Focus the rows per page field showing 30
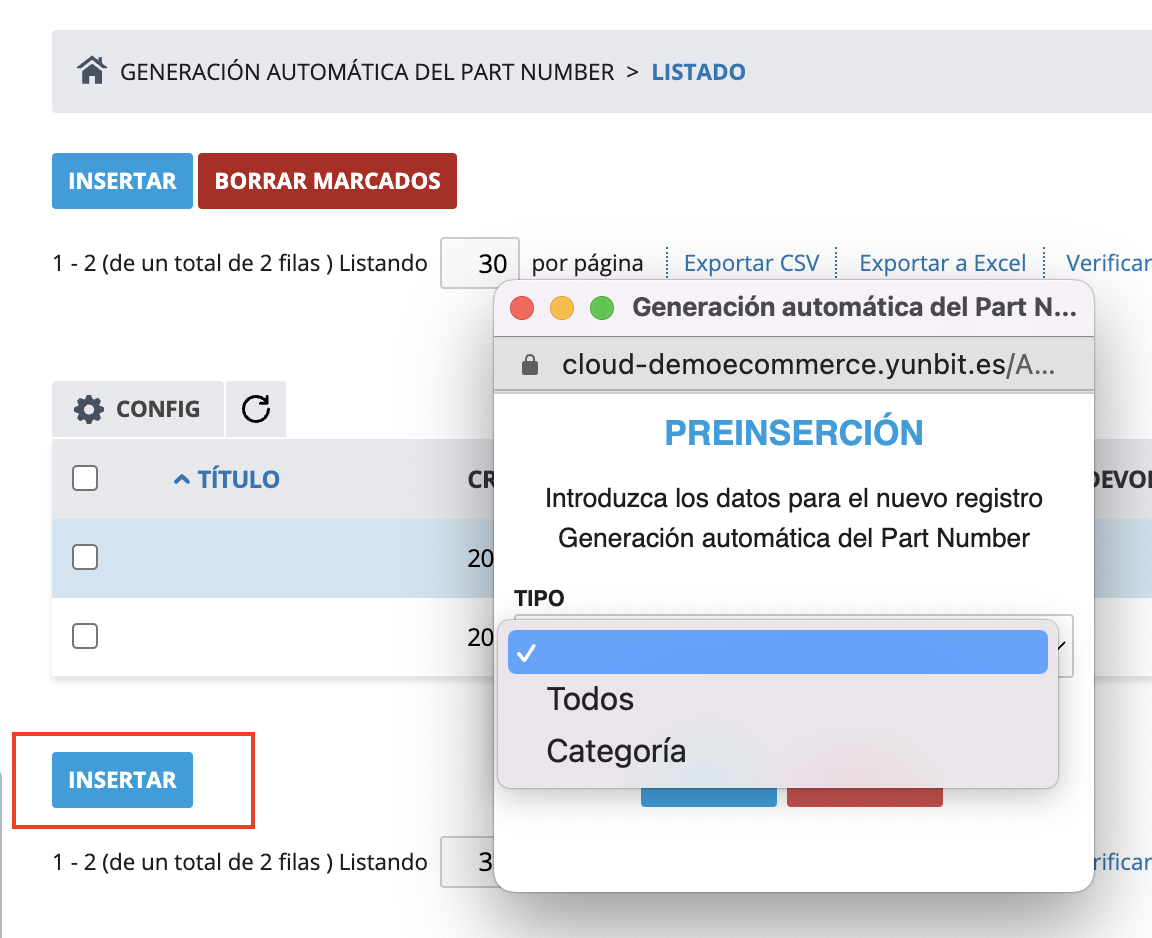The height and width of the screenshot is (938, 1152). pyautogui.click(x=480, y=263)
